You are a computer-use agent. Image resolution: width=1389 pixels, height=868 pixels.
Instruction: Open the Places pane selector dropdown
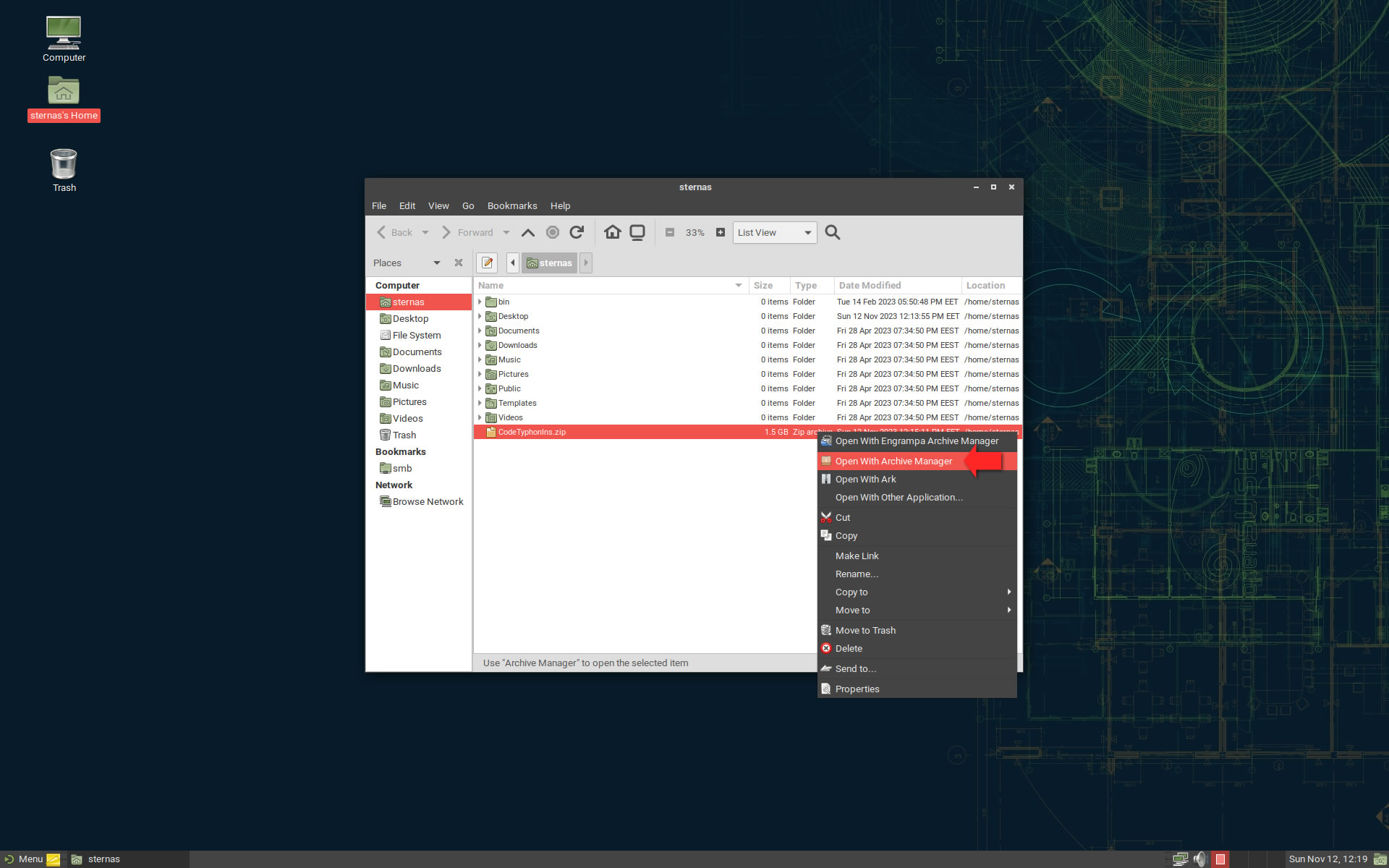(436, 263)
